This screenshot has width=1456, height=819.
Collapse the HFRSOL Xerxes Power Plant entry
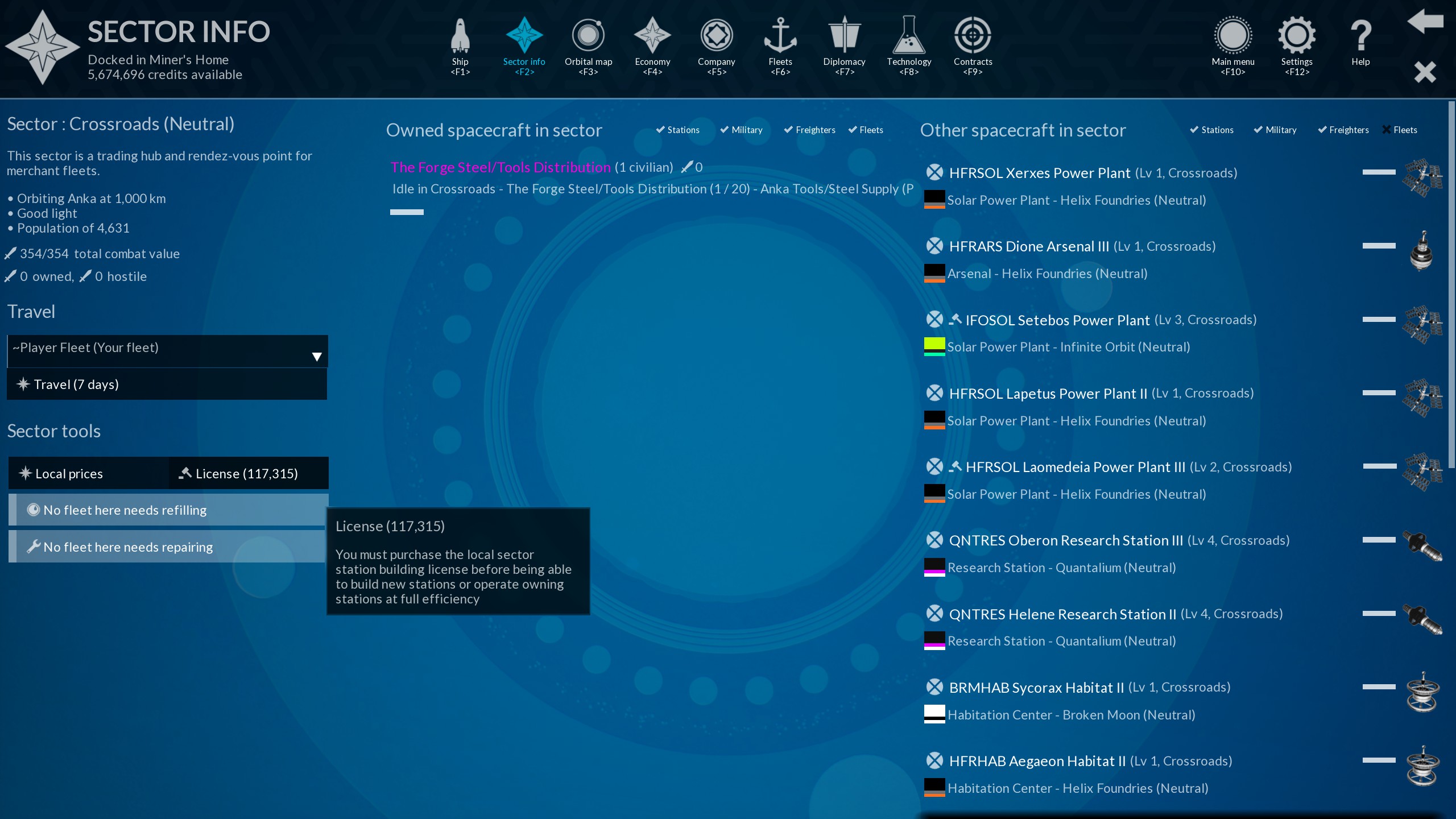(1379, 172)
